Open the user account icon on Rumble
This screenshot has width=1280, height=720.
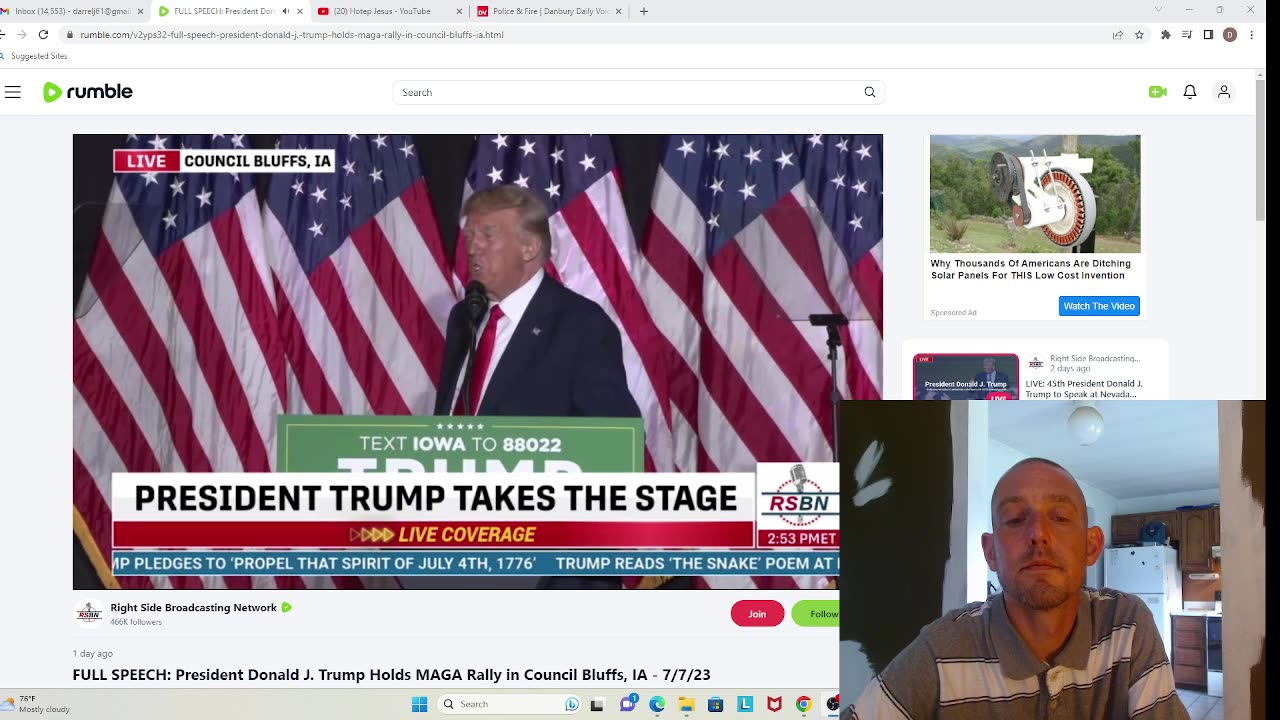click(1223, 92)
